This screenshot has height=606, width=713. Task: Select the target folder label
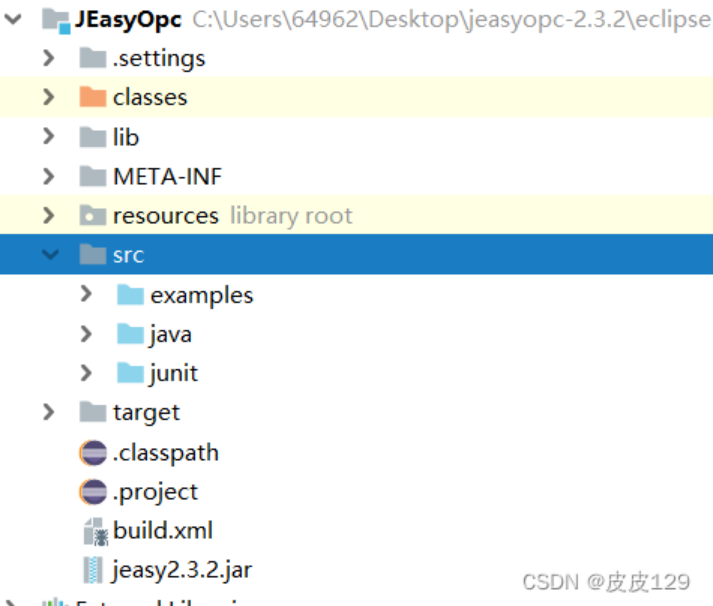(146, 414)
